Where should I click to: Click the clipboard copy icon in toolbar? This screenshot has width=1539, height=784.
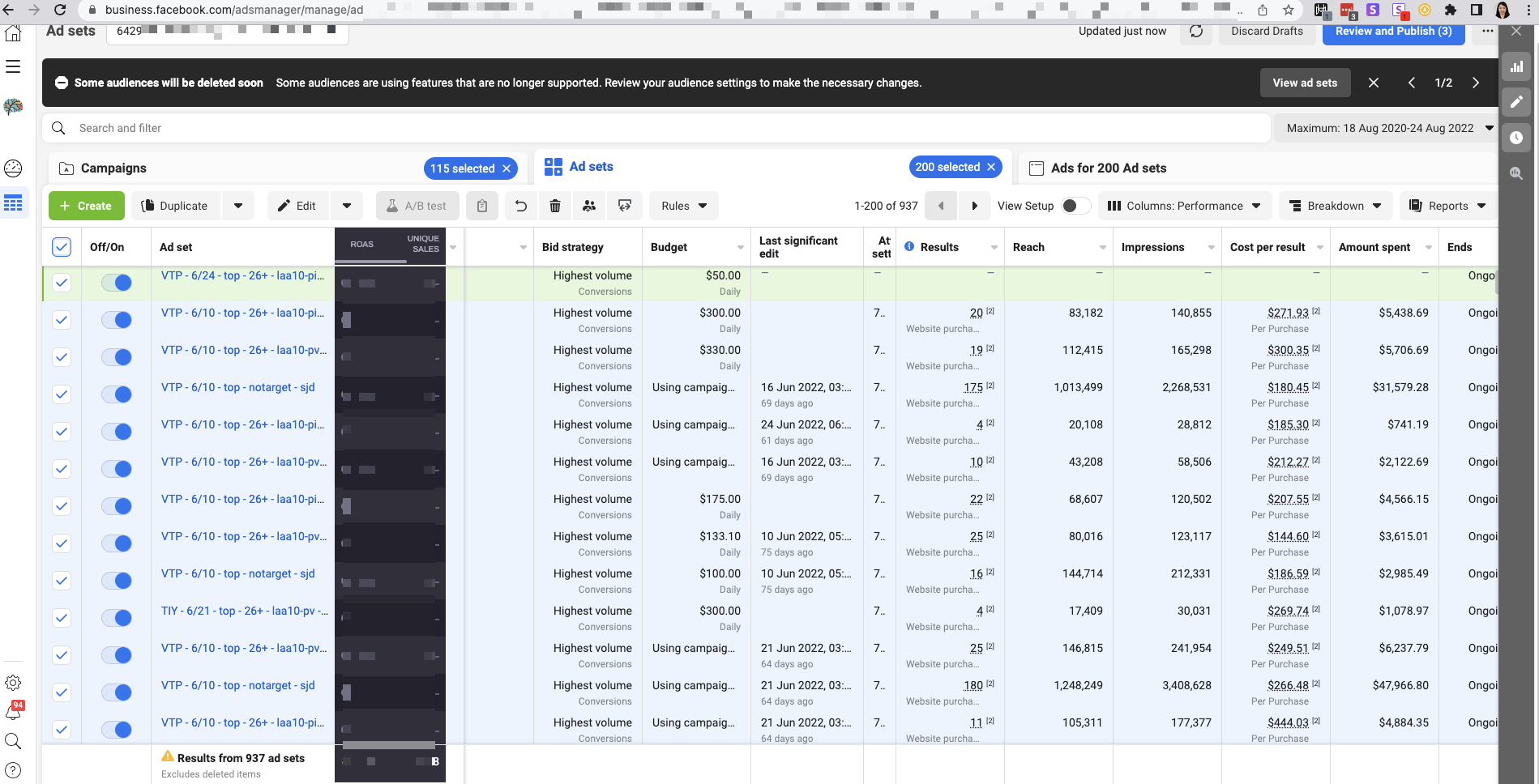pyautogui.click(x=482, y=206)
